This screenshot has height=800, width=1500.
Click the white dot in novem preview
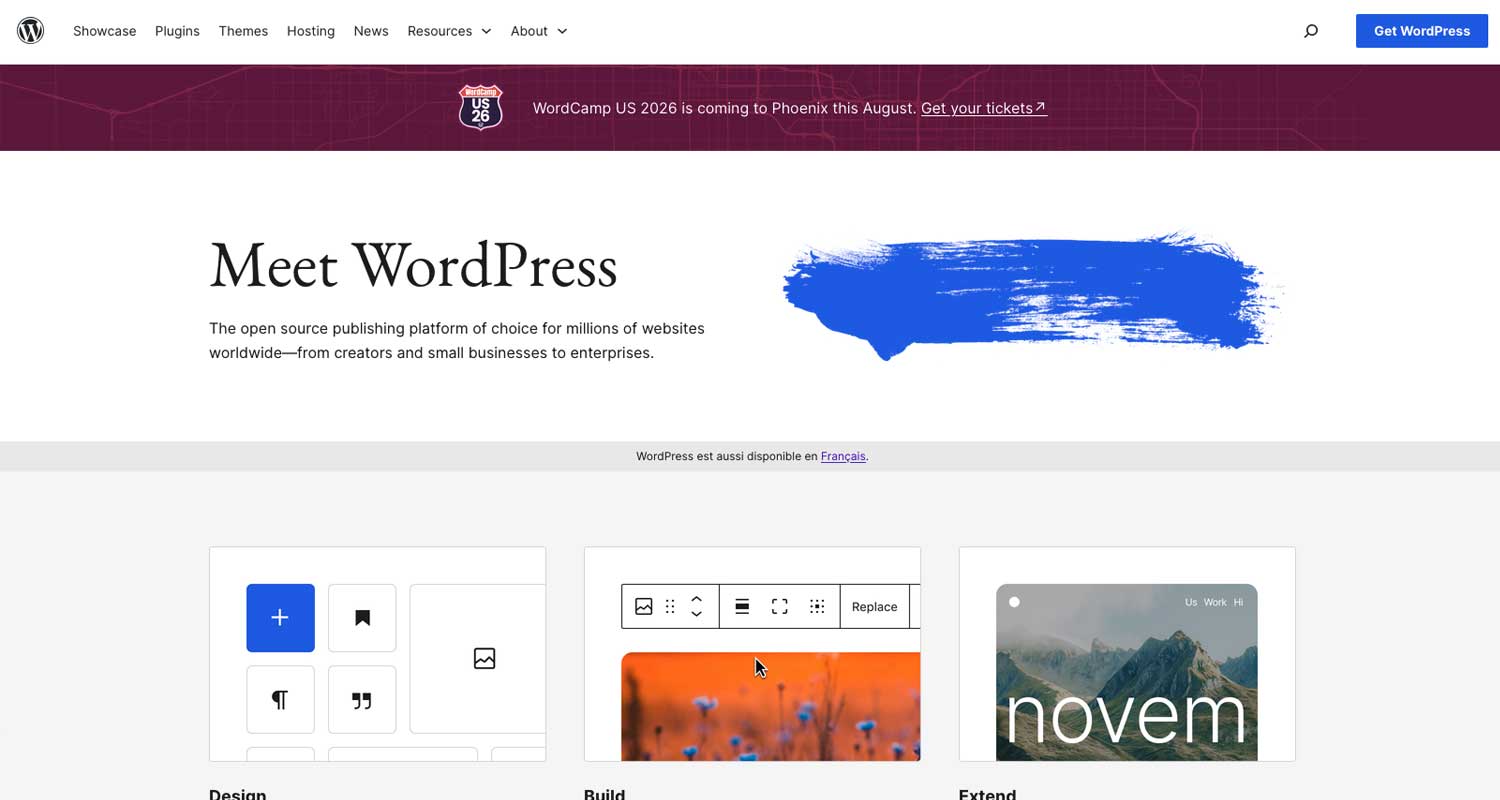coord(1014,602)
